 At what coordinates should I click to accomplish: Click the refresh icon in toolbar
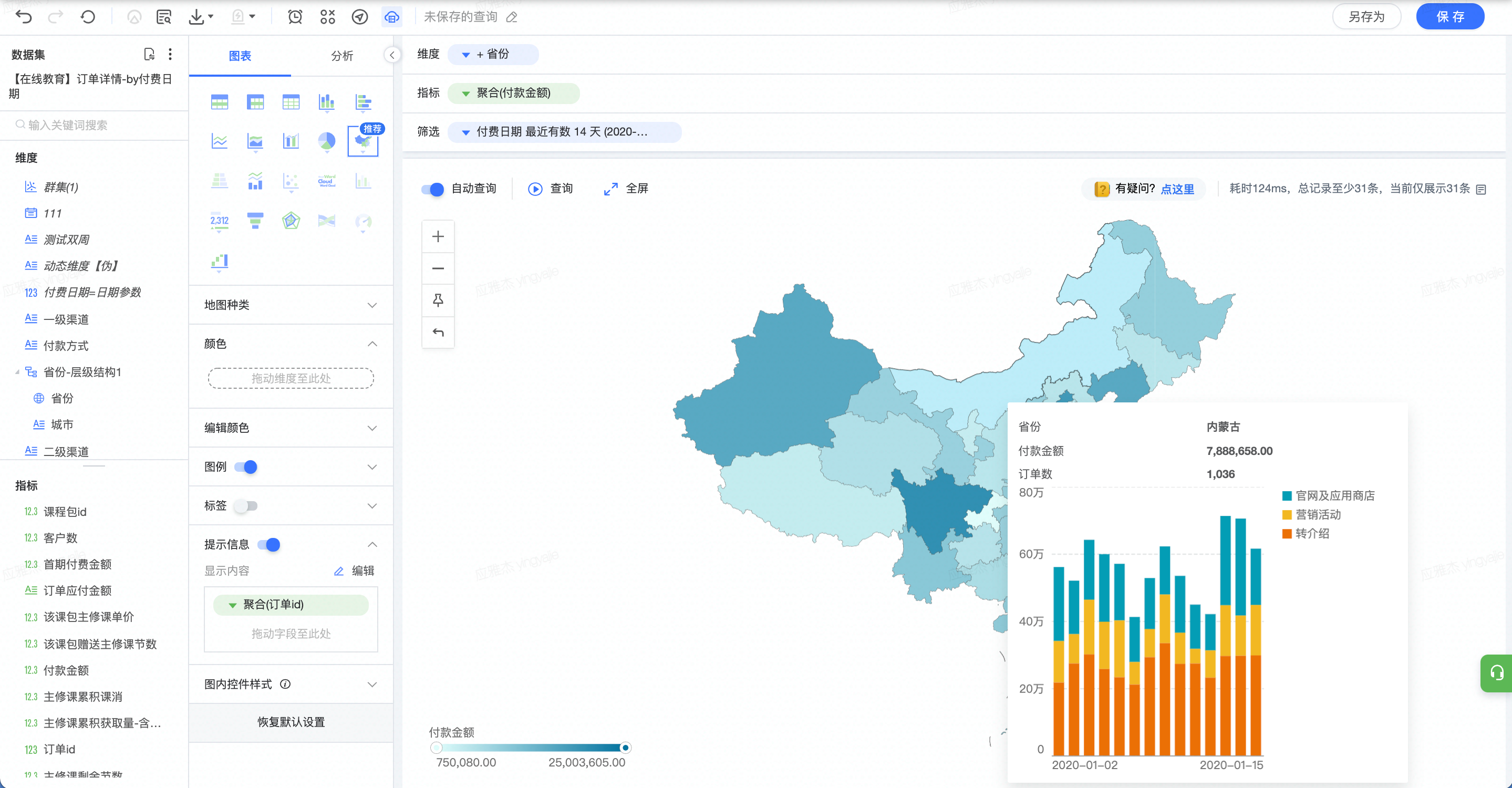(x=88, y=16)
